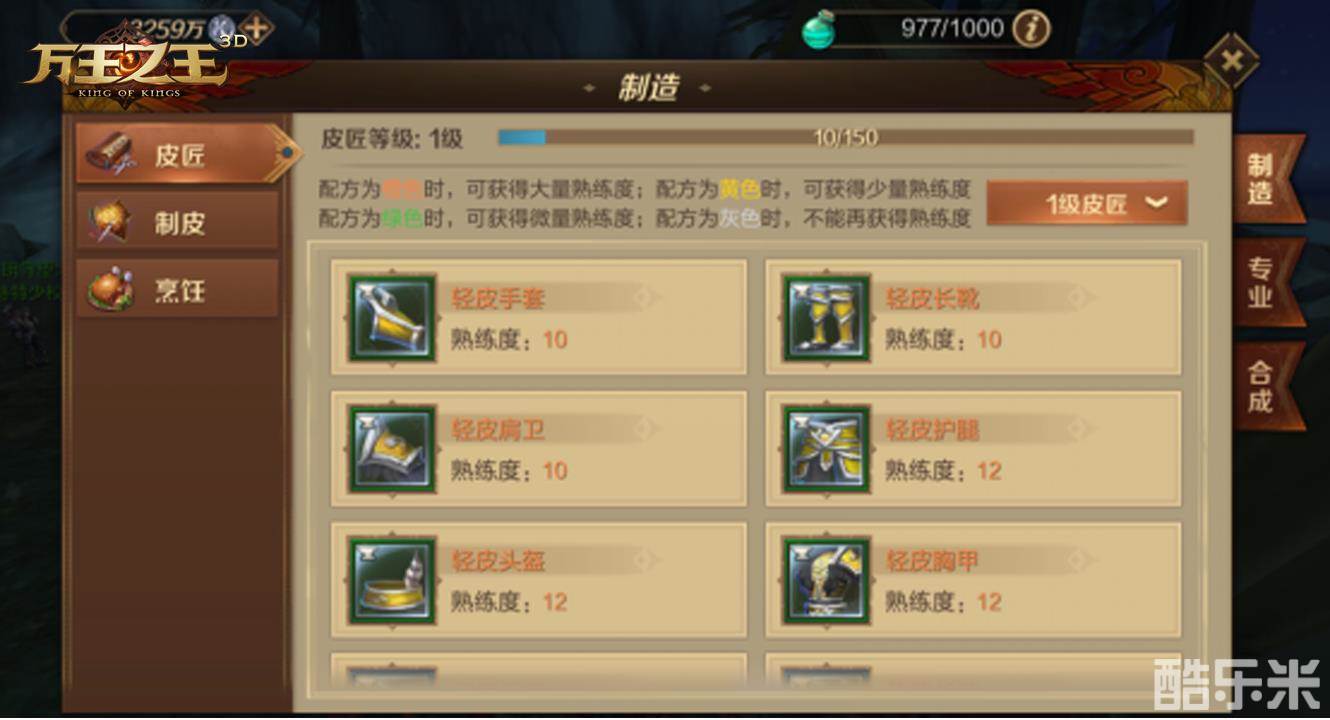This screenshot has width=1330, height=720.
Task: Choose the 轻皮护腿 leg armor icon
Action: (826, 449)
